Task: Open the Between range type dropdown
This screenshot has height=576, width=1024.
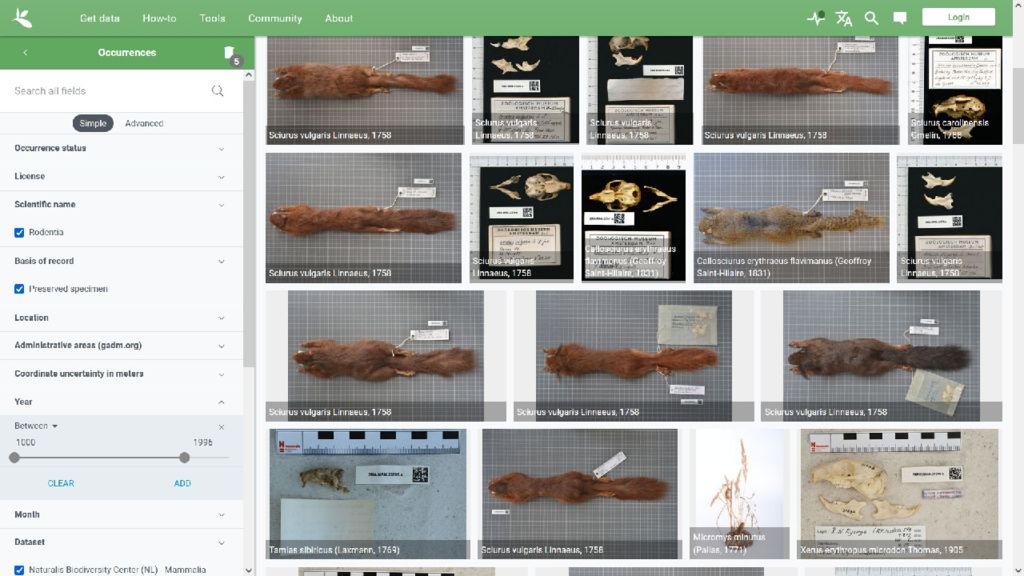Action: tap(36, 426)
